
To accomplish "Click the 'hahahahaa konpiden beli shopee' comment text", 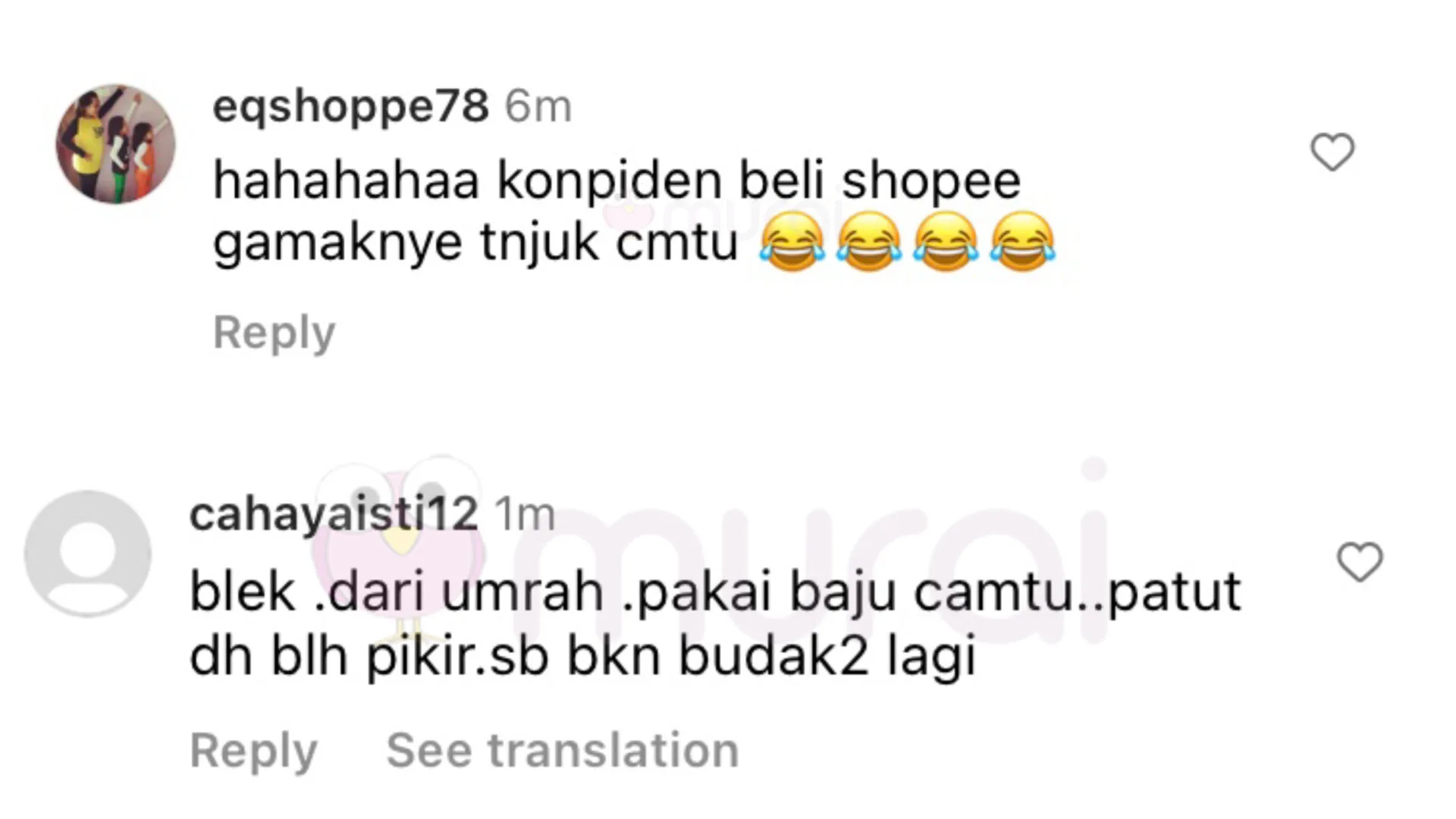I will click(617, 180).
